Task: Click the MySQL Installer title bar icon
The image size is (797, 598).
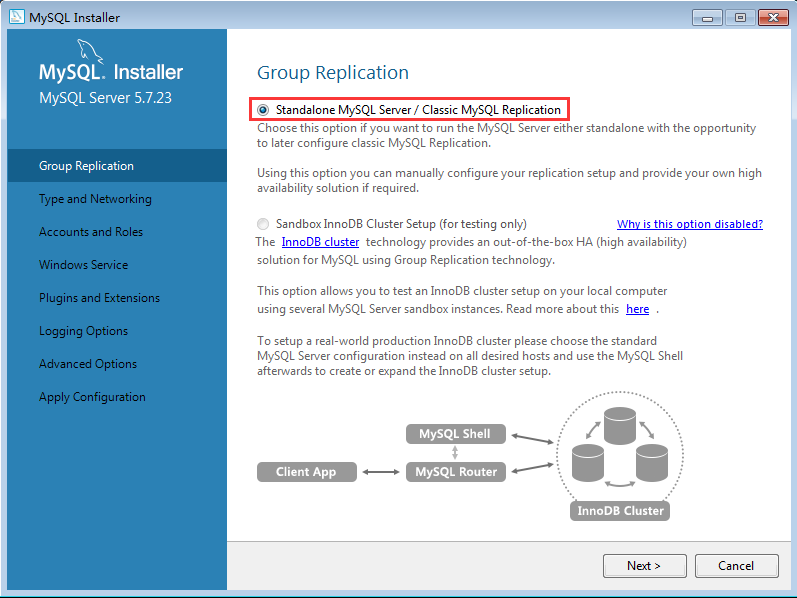Action: tap(16, 17)
